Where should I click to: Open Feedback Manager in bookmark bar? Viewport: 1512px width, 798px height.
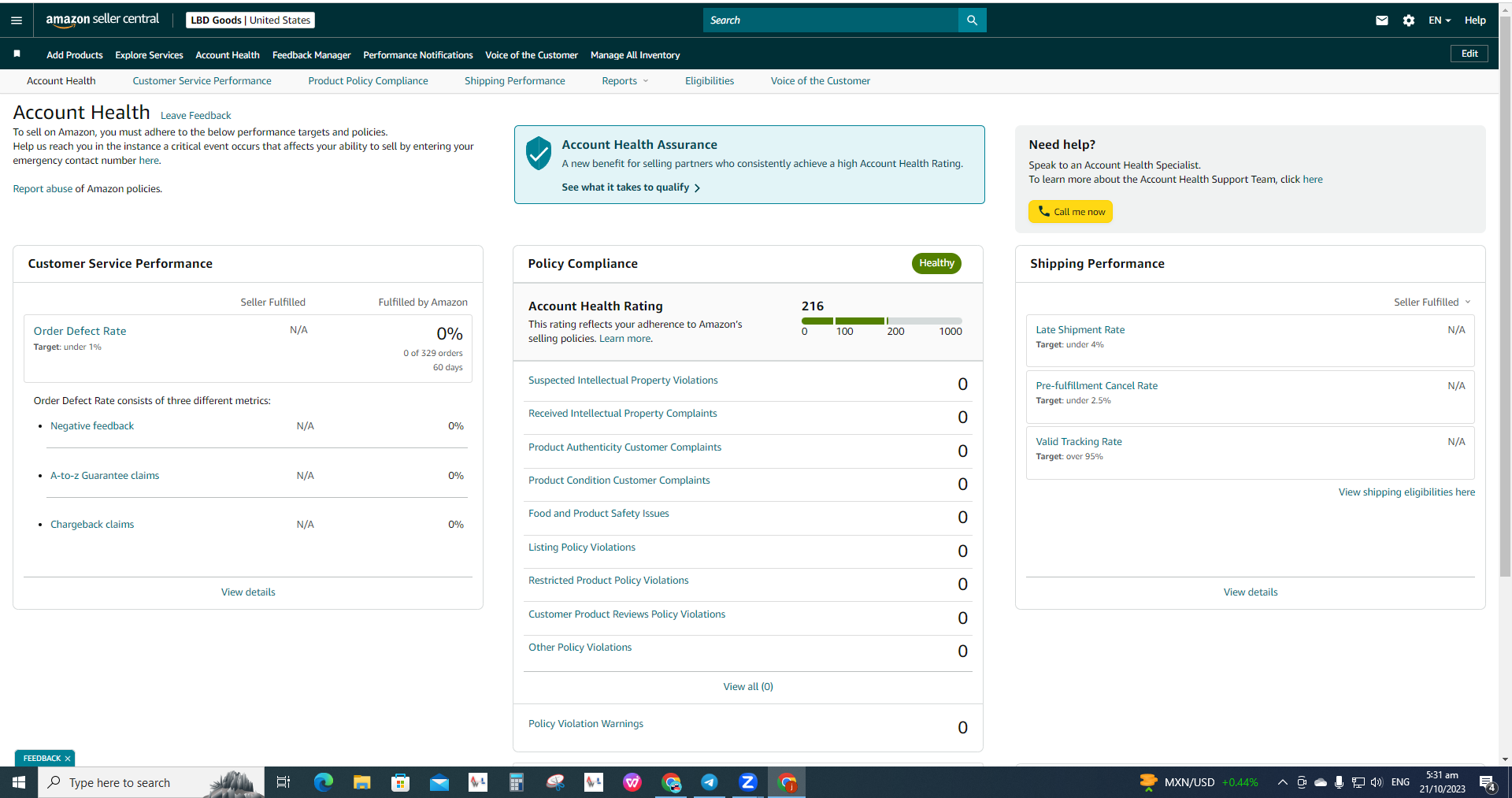[x=311, y=55]
